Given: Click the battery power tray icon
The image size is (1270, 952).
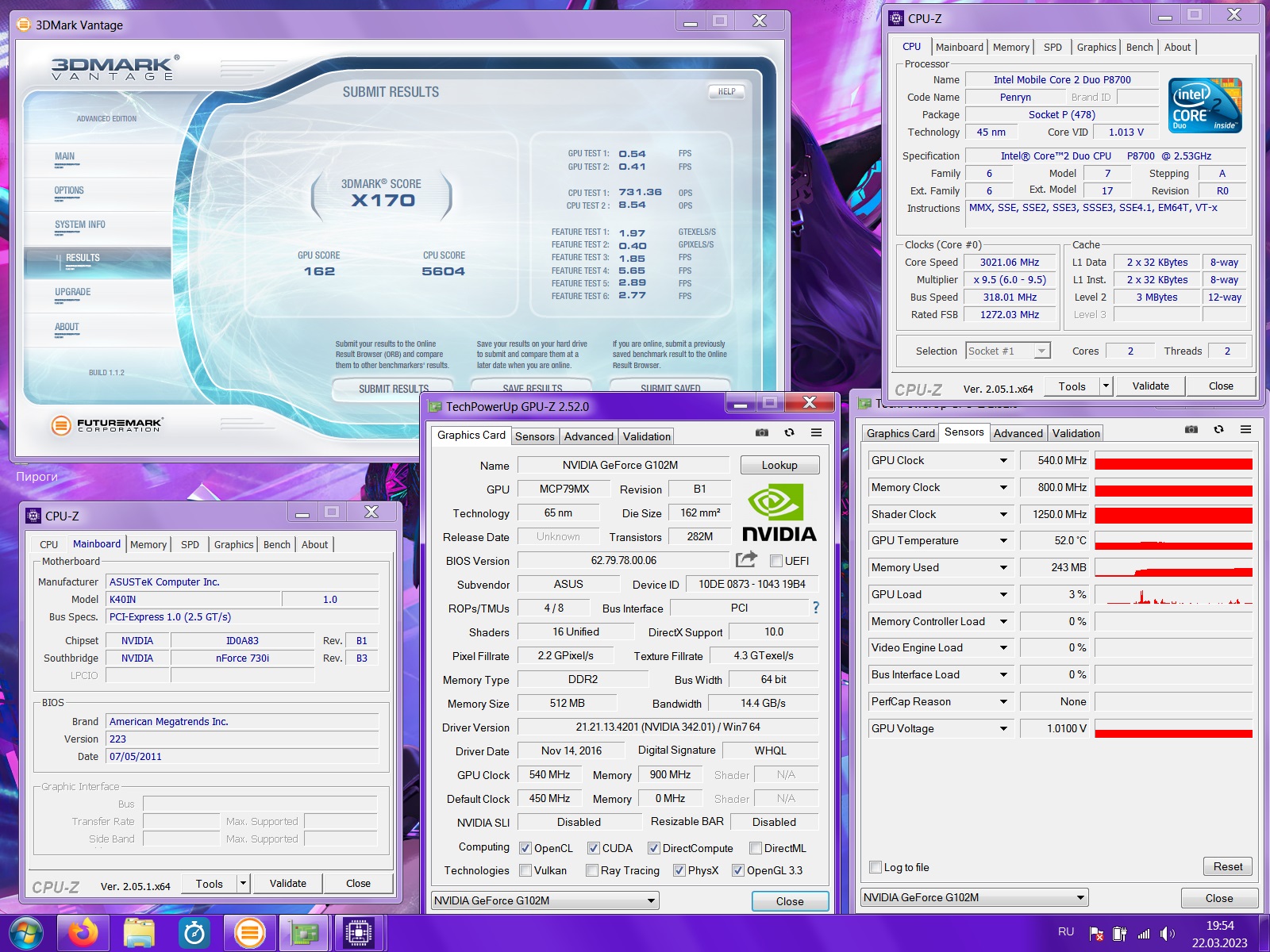Looking at the screenshot, I should 1120,934.
